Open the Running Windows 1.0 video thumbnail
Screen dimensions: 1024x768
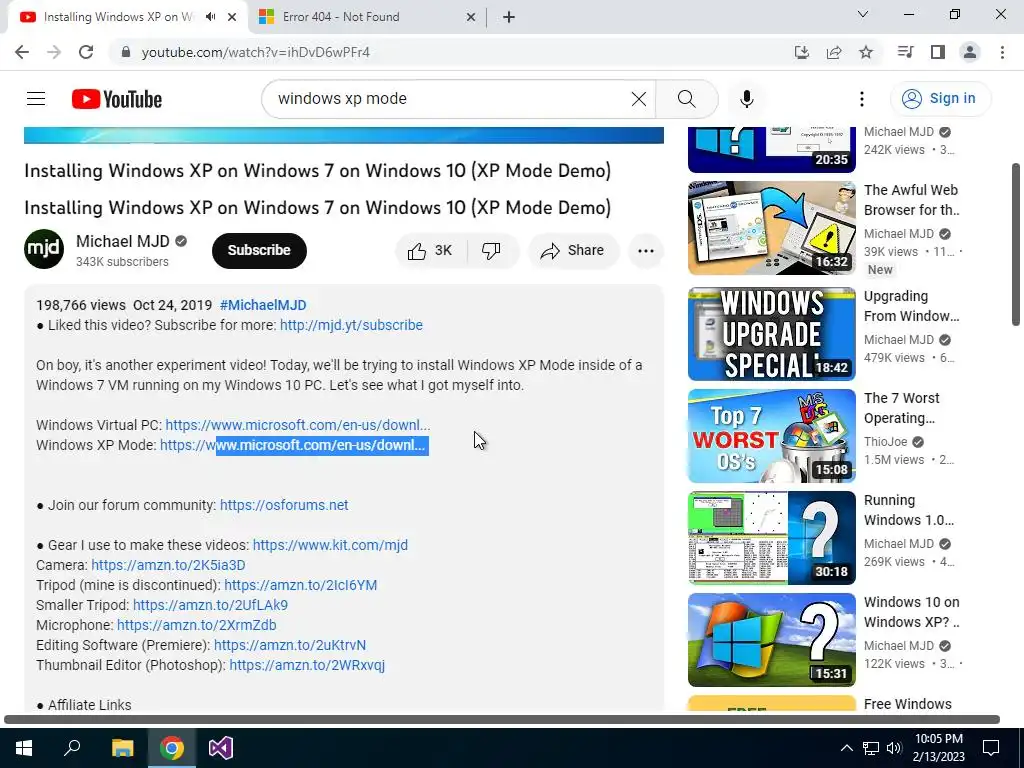point(771,538)
